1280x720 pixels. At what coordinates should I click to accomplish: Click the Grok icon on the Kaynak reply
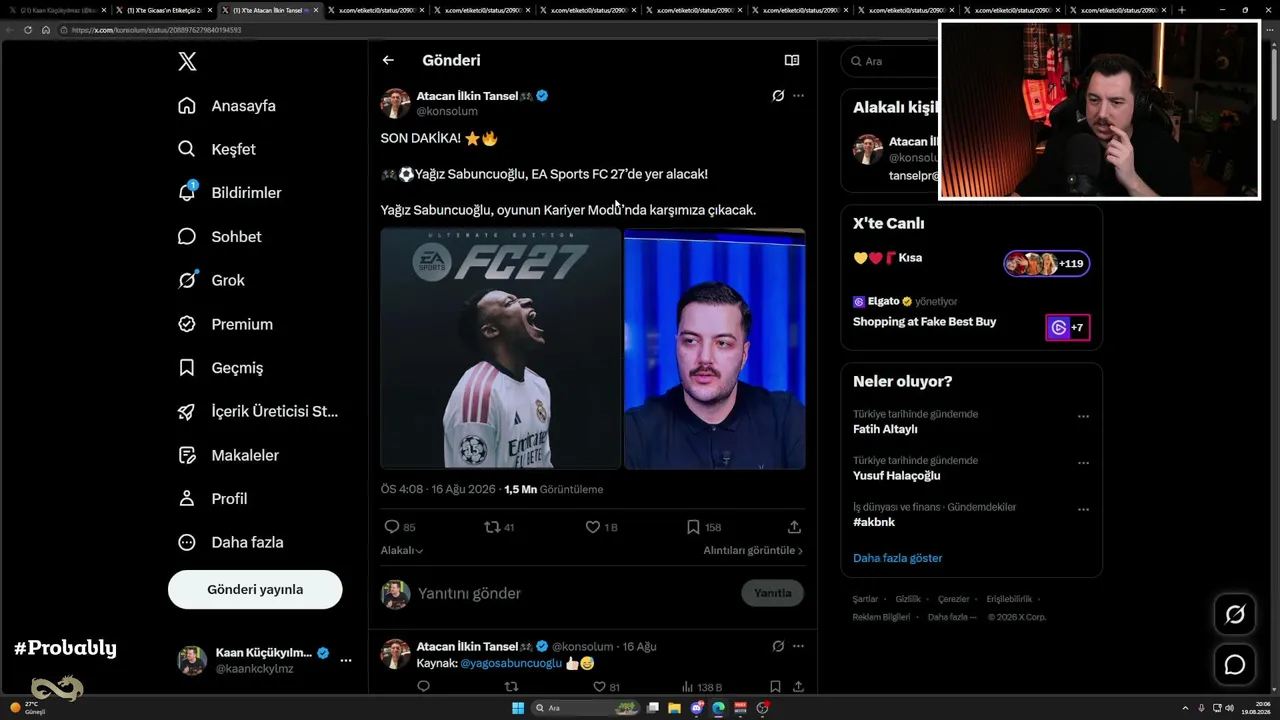pos(778,646)
